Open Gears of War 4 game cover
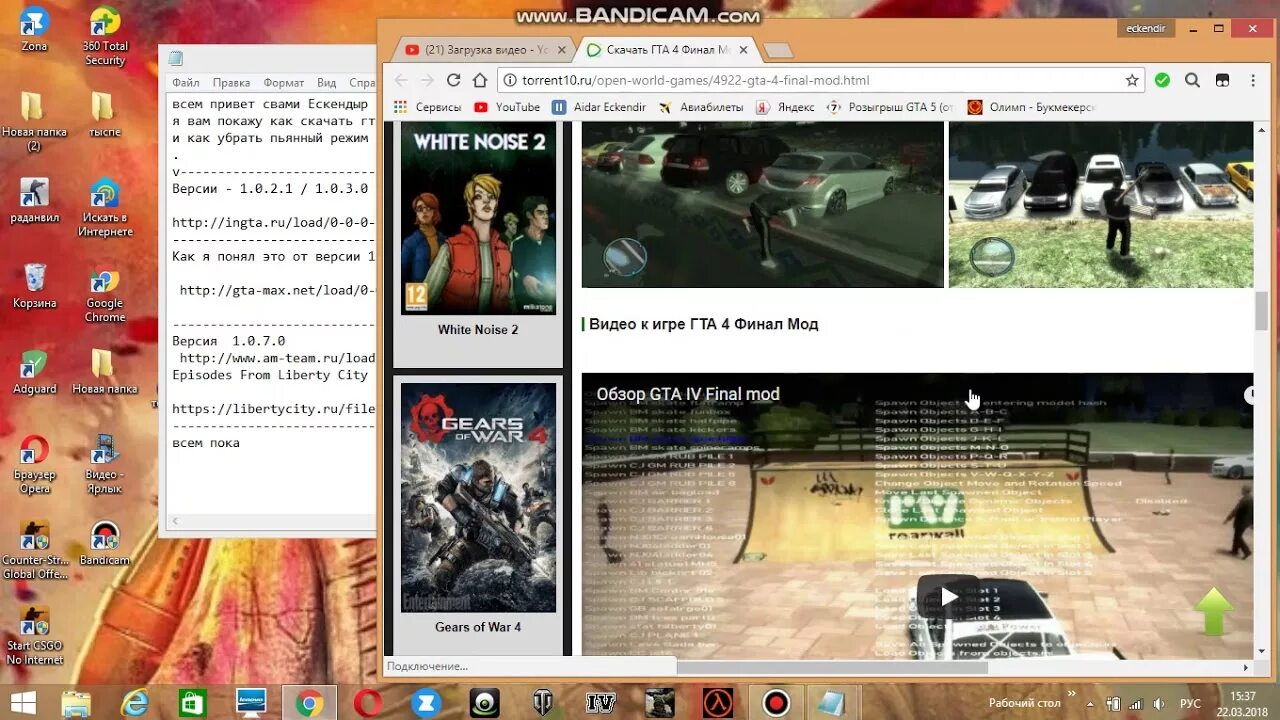The width and height of the screenshot is (1280, 720). coord(478,497)
